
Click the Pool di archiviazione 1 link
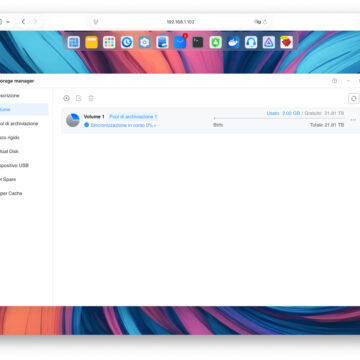click(x=133, y=117)
